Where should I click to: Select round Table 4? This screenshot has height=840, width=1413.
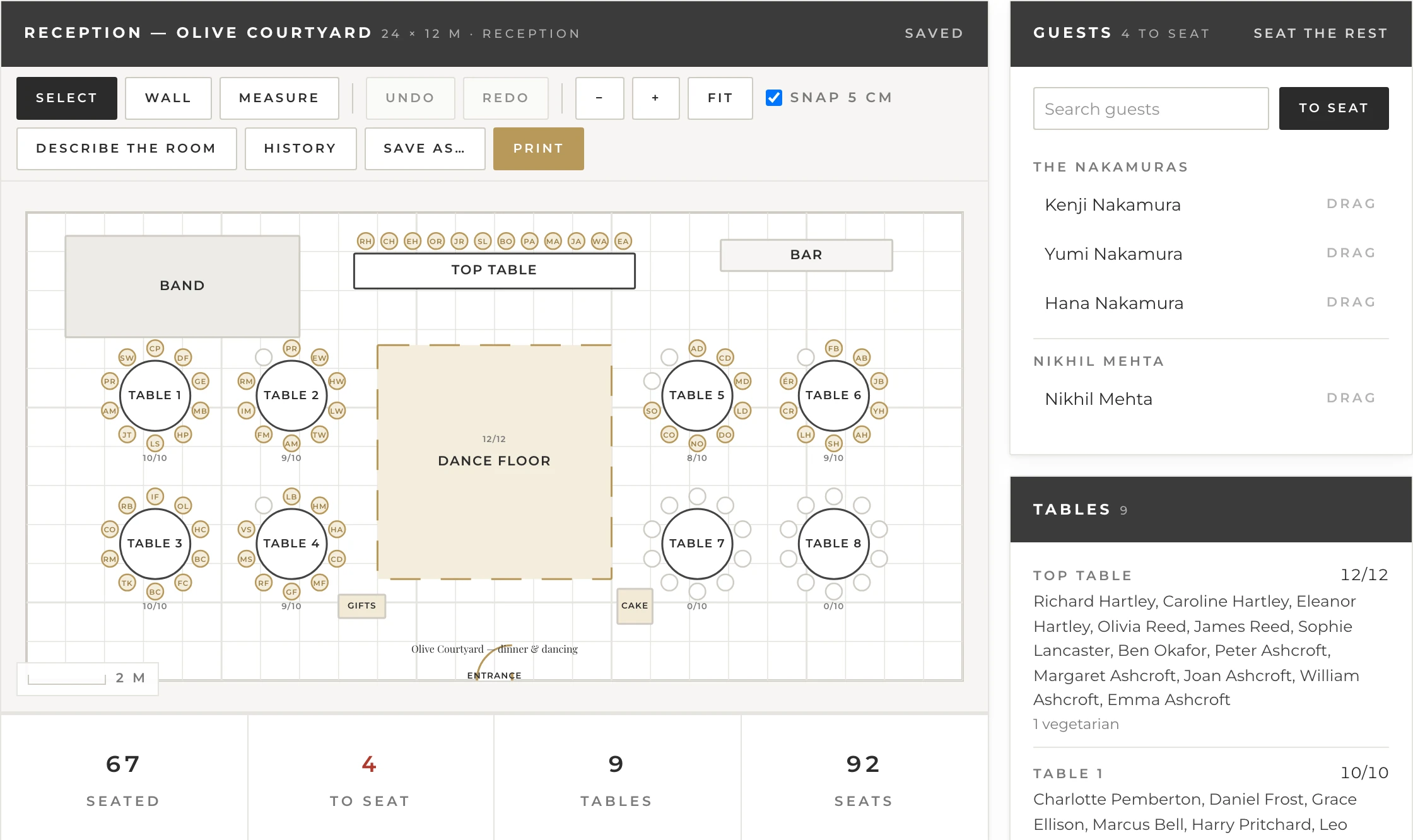coord(291,544)
